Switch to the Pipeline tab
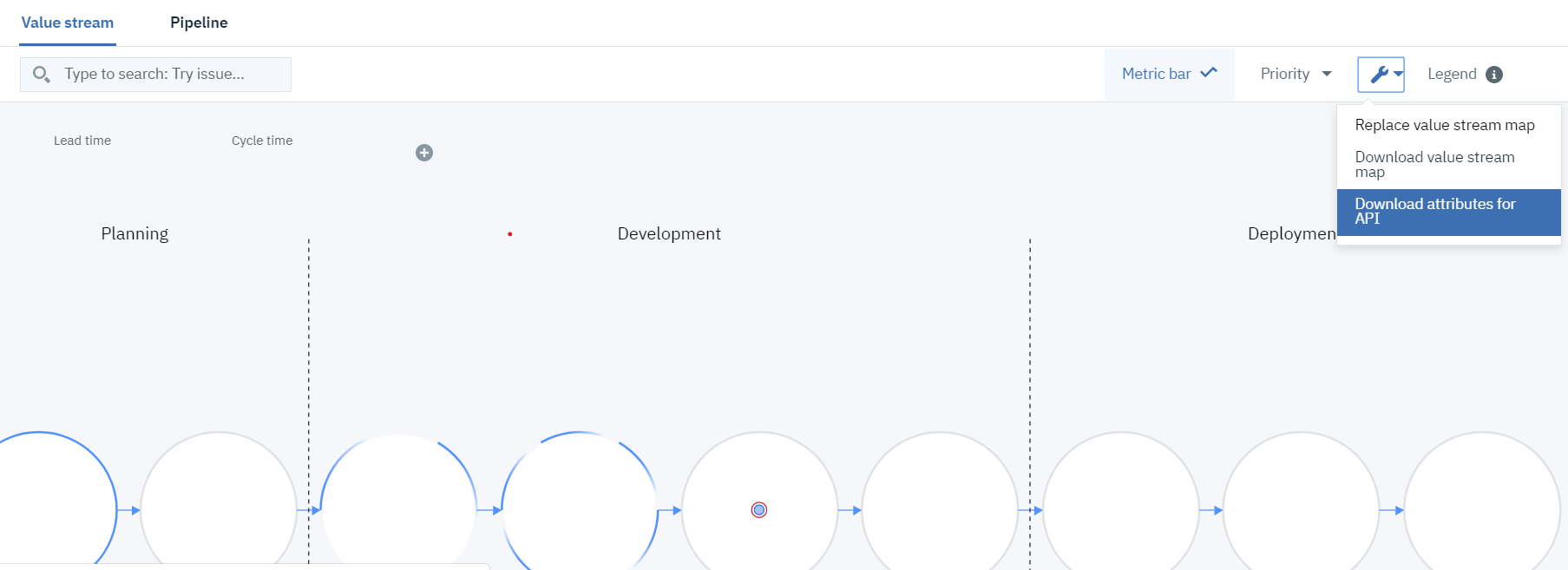Image resolution: width=1568 pixels, height=570 pixels. click(199, 23)
